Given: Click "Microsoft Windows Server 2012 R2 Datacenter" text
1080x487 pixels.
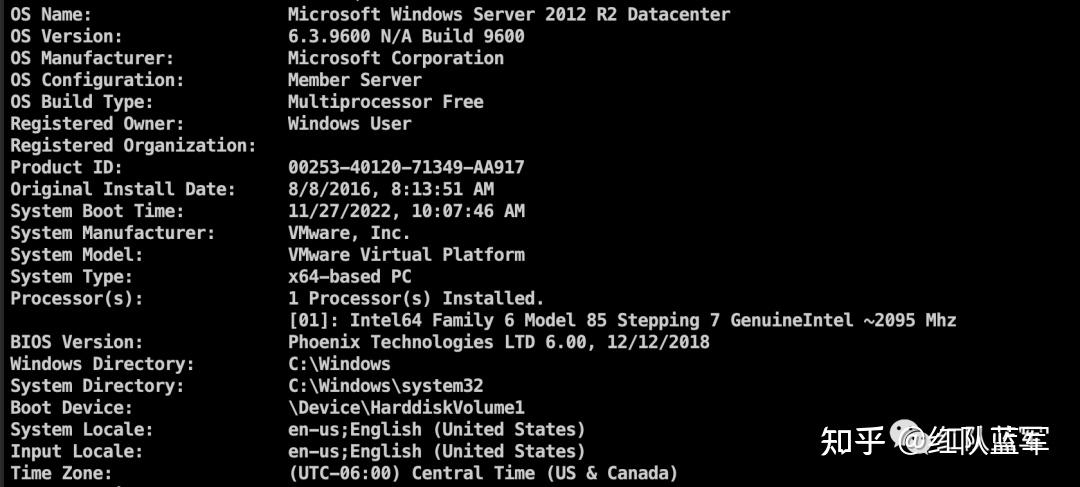Looking at the screenshot, I should 509,14.
